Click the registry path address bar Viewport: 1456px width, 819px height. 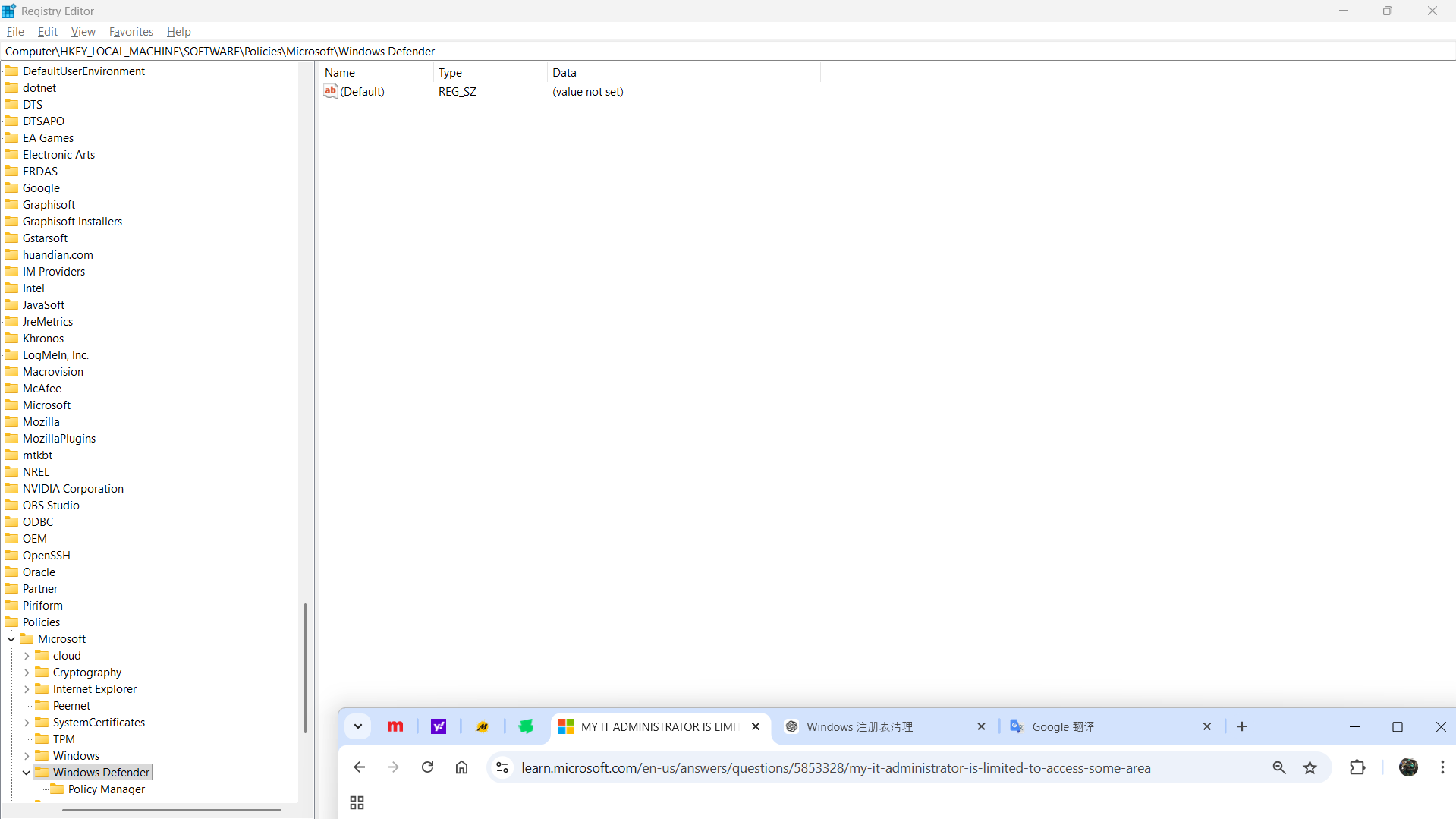[x=728, y=52]
